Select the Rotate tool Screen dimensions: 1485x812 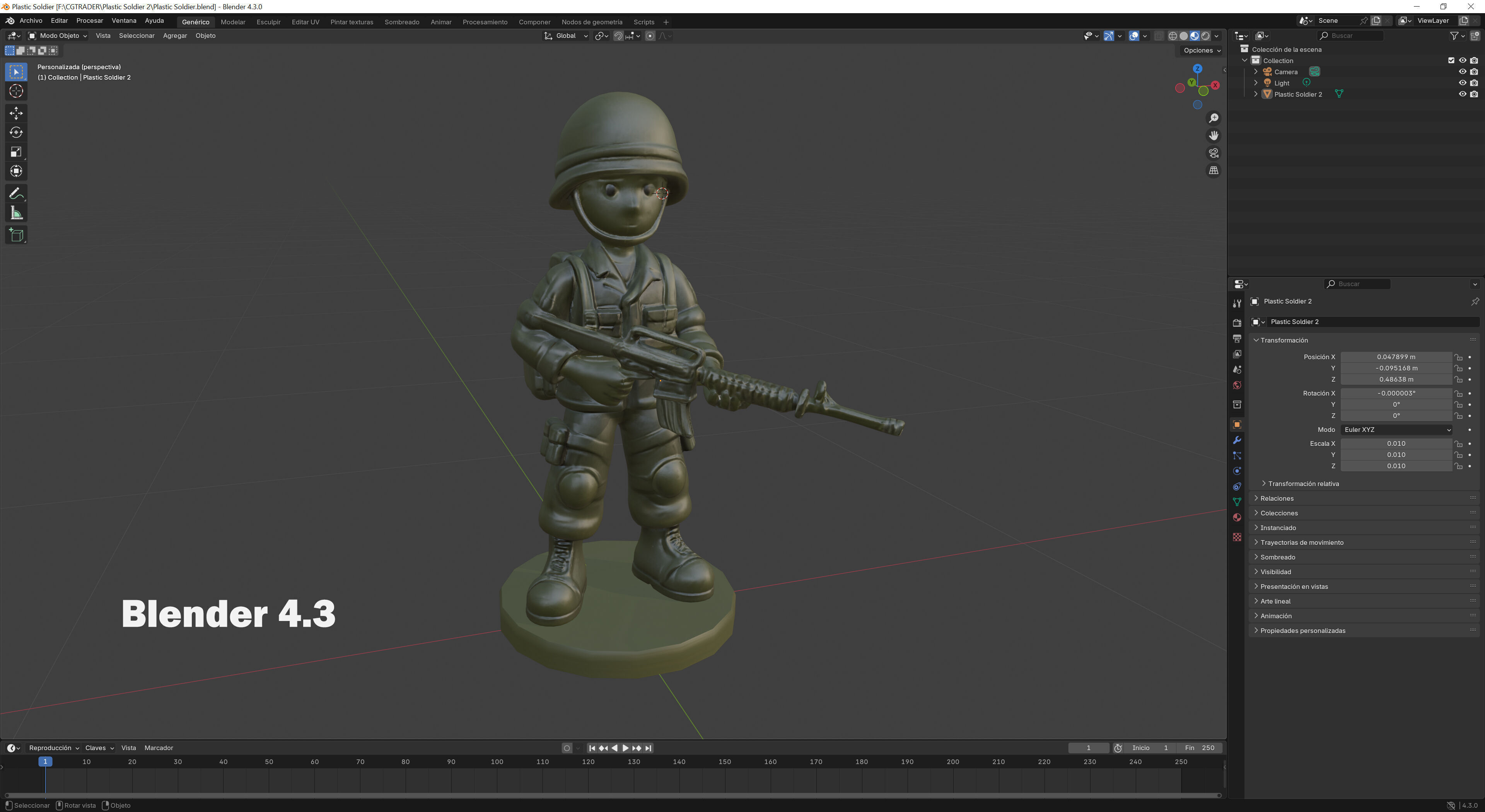tap(16, 133)
